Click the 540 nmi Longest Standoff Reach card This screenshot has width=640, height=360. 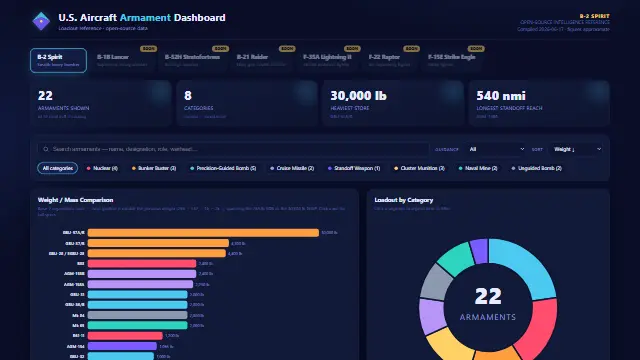(x=539, y=103)
